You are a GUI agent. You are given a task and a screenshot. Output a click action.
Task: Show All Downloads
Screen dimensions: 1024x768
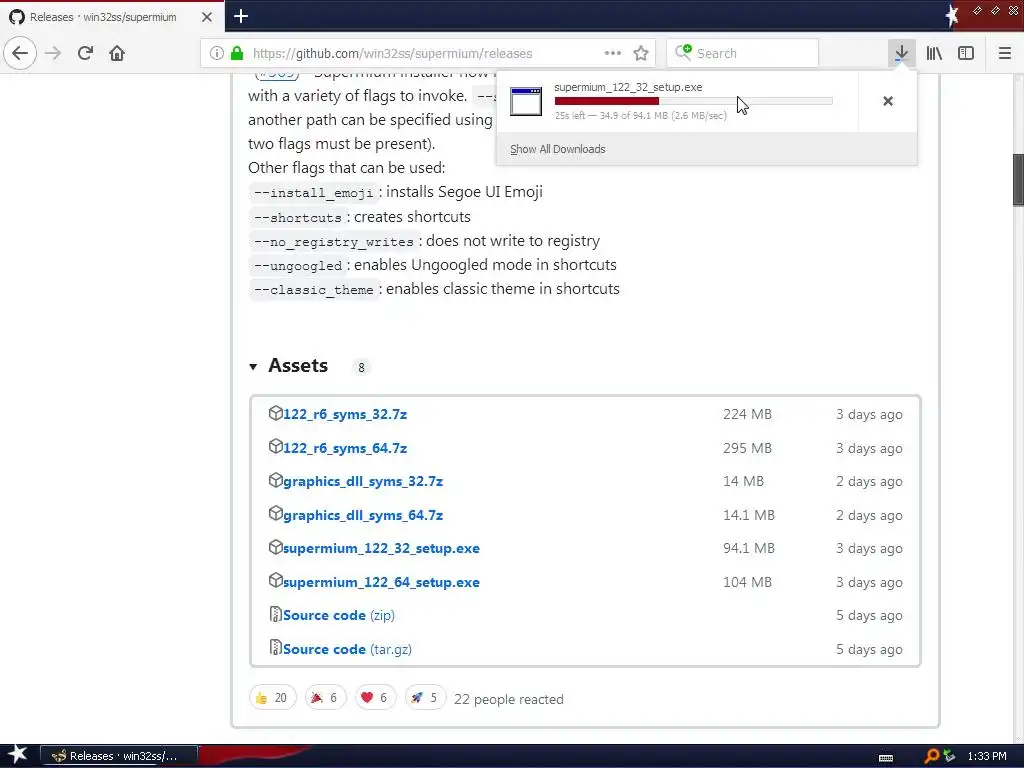[557, 149]
